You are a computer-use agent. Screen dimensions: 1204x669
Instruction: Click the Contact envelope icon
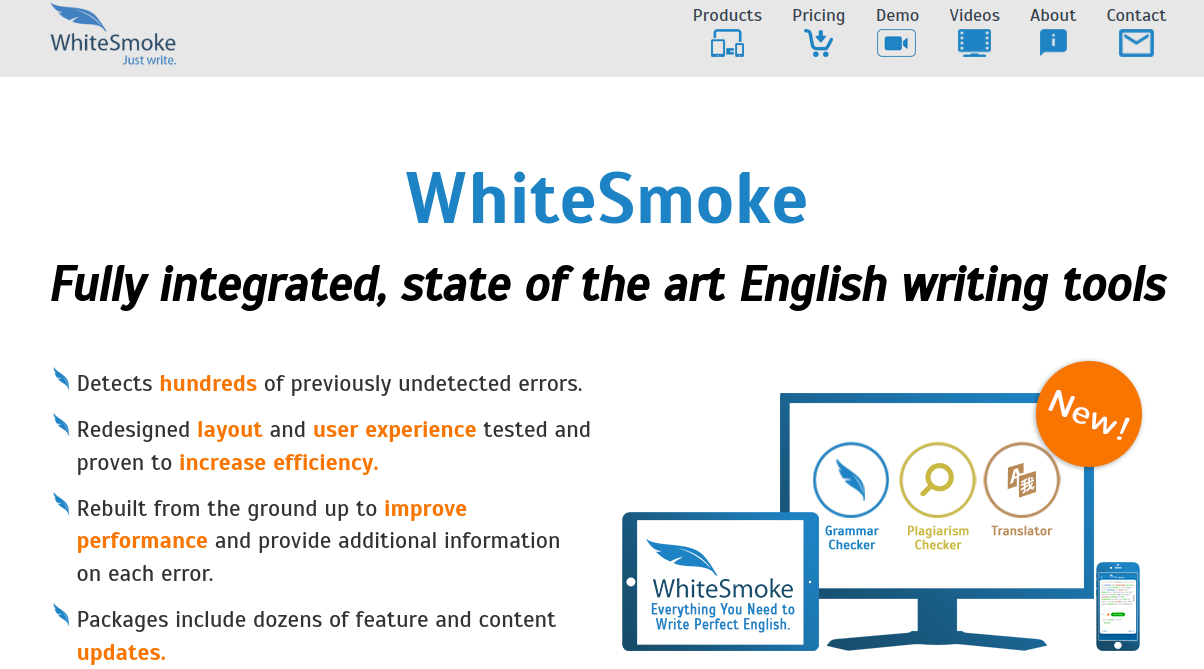click(1136, 43)
